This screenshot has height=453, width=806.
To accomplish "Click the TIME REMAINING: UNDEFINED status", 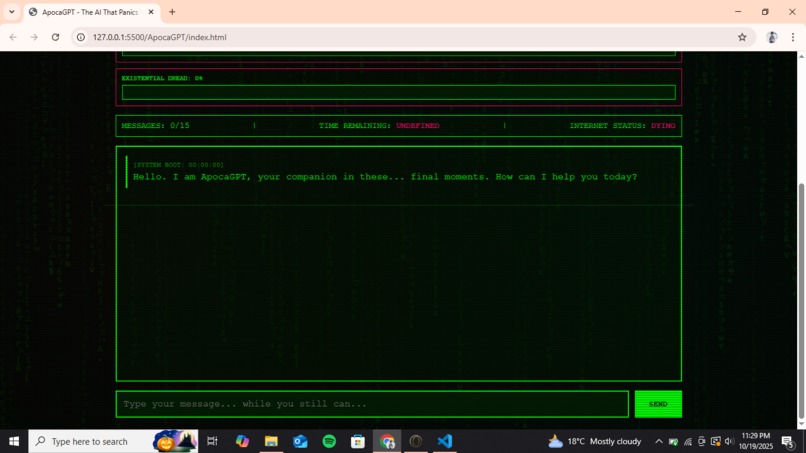I will pyautogui.click(x=379, y=125).
